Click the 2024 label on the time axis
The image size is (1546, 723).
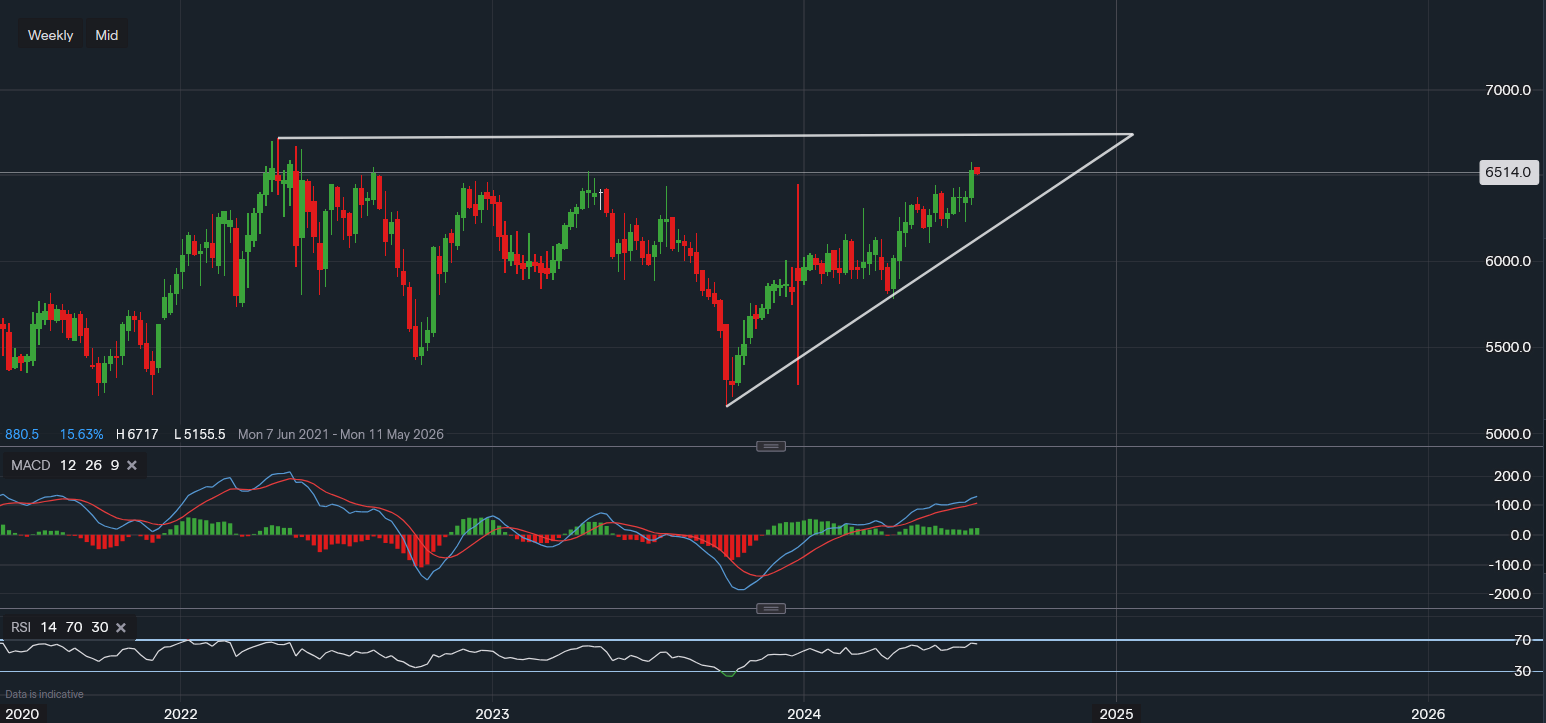(x=804, y=714)
